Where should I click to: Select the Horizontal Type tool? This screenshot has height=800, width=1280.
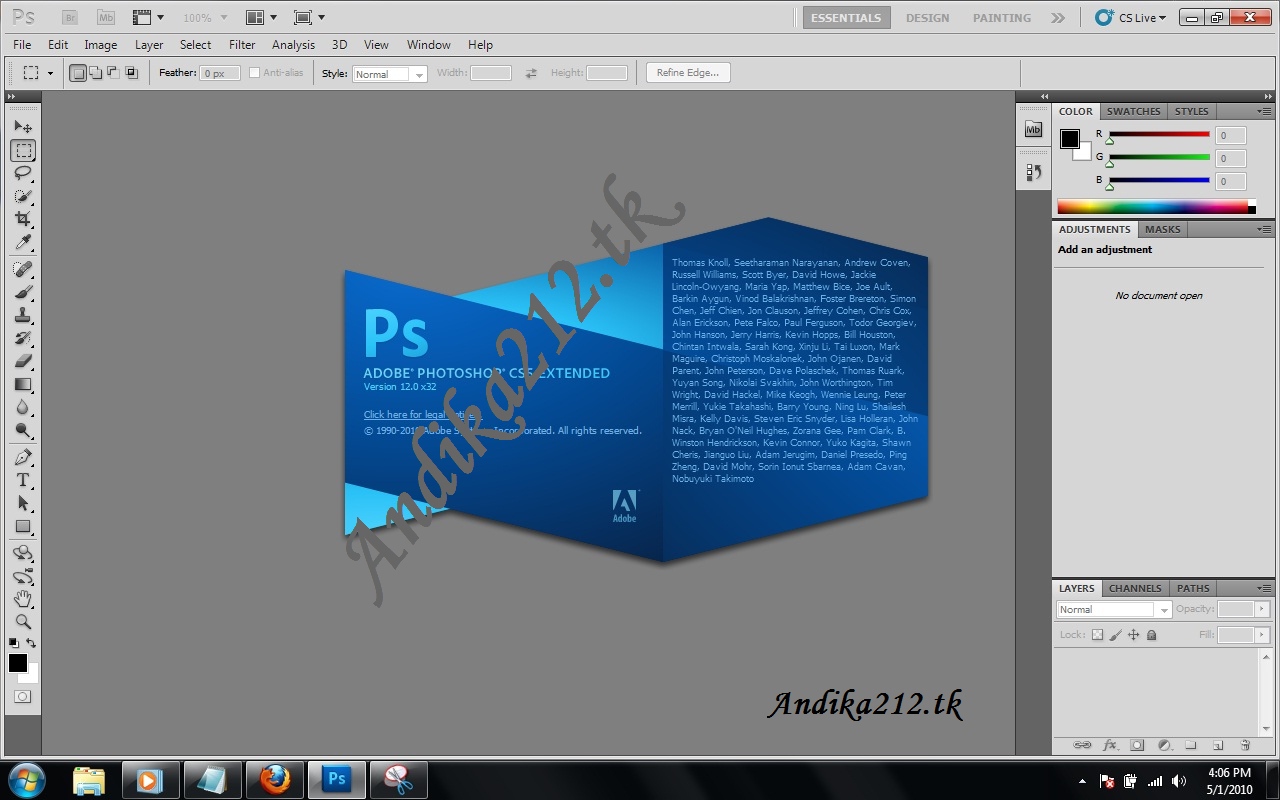click(x=23, y=481)
